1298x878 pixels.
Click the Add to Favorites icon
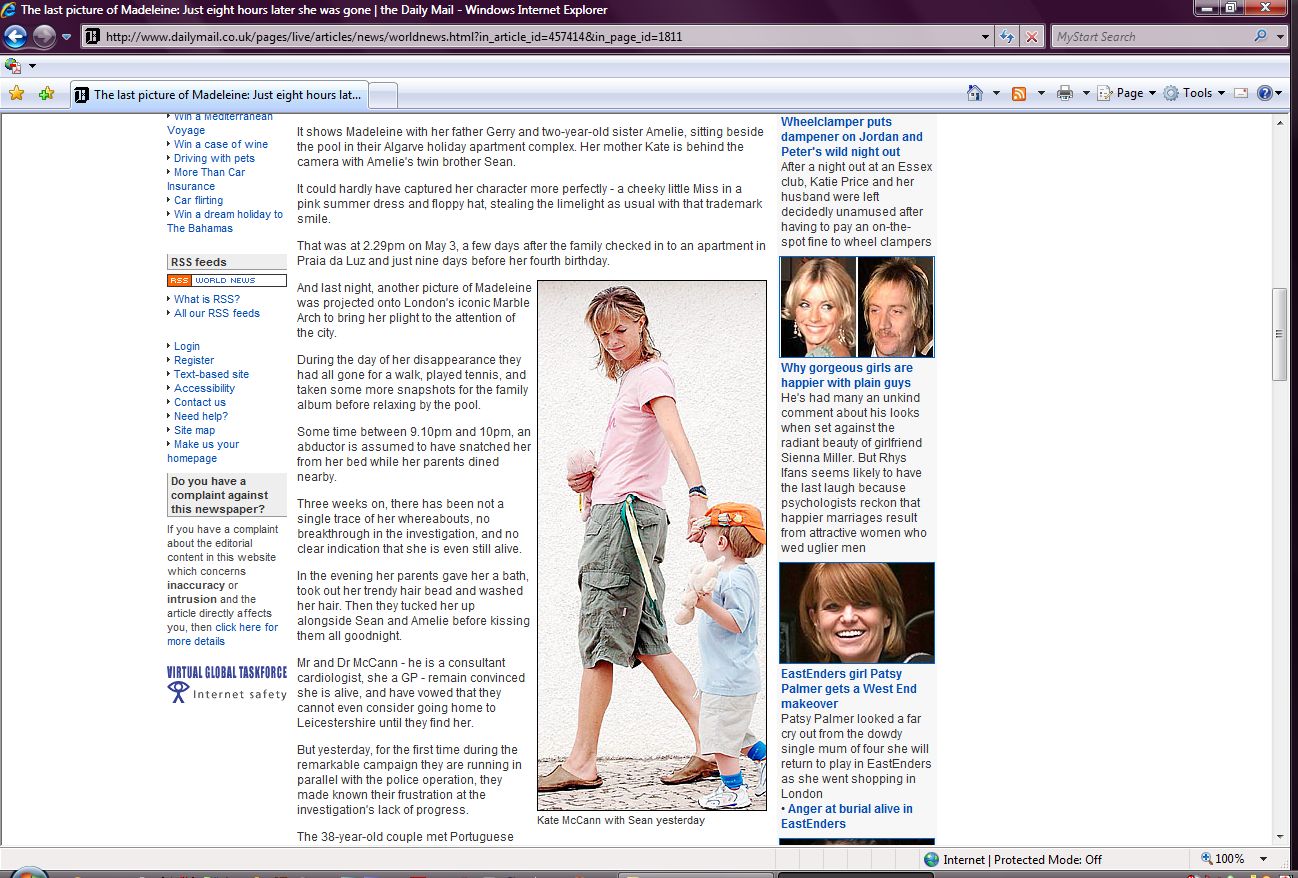[x=46, y=94]
